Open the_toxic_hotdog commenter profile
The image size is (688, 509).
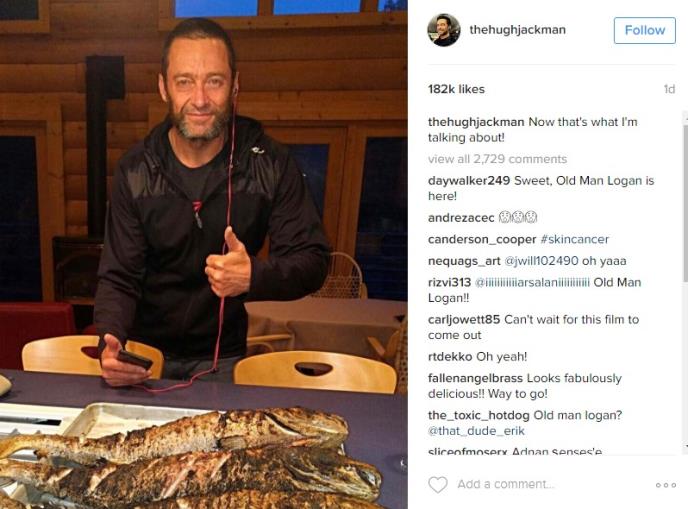coord(479,415)
